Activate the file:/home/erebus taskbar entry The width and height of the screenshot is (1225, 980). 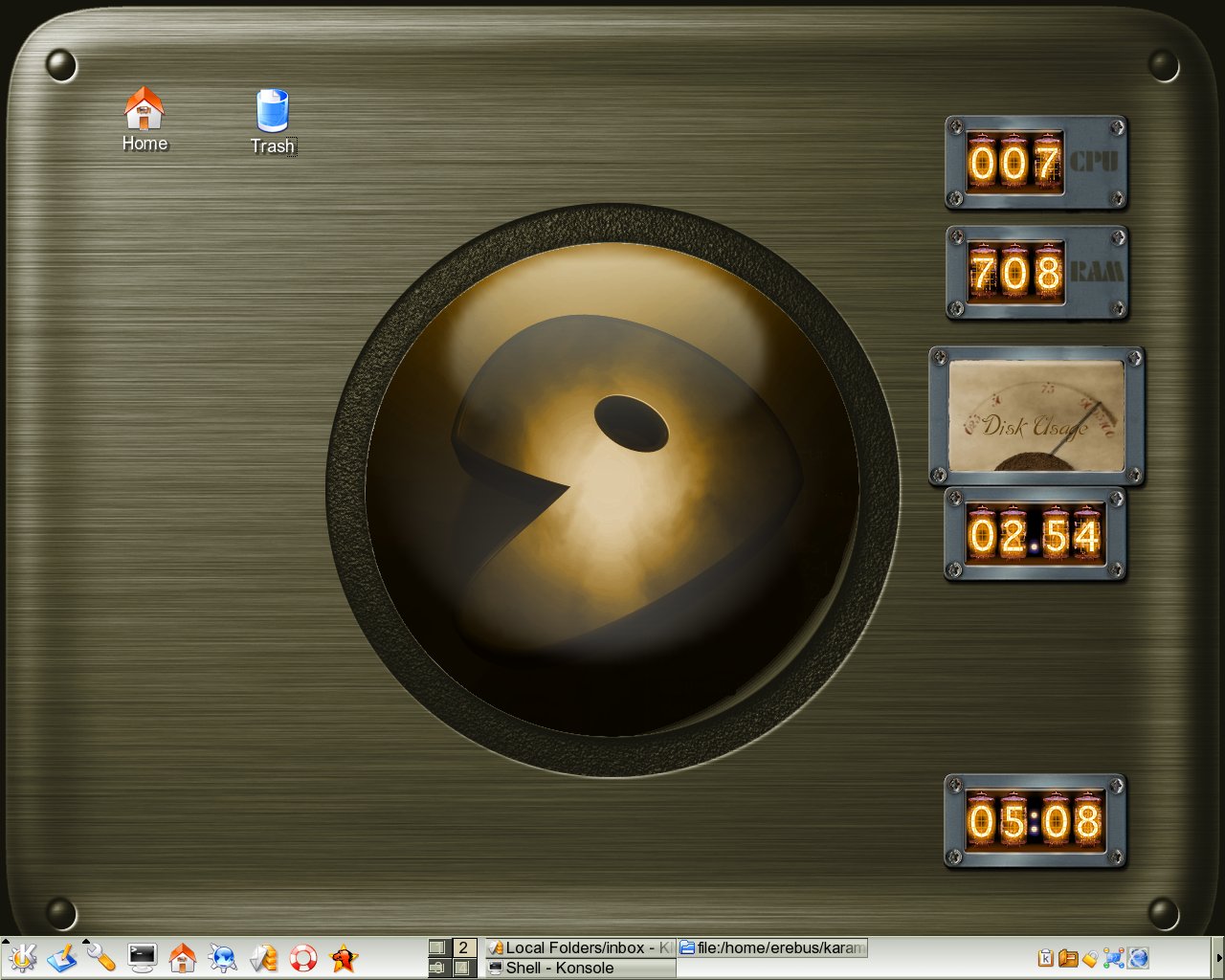point(772,947)
